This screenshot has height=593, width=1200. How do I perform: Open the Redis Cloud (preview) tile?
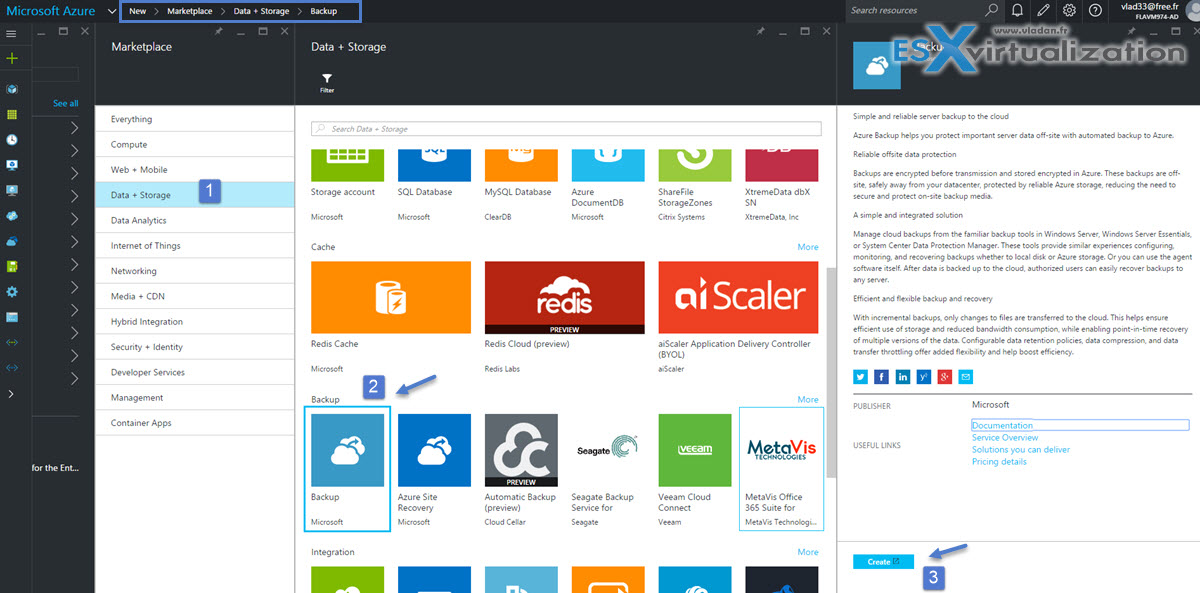click(x=564, y=318)
